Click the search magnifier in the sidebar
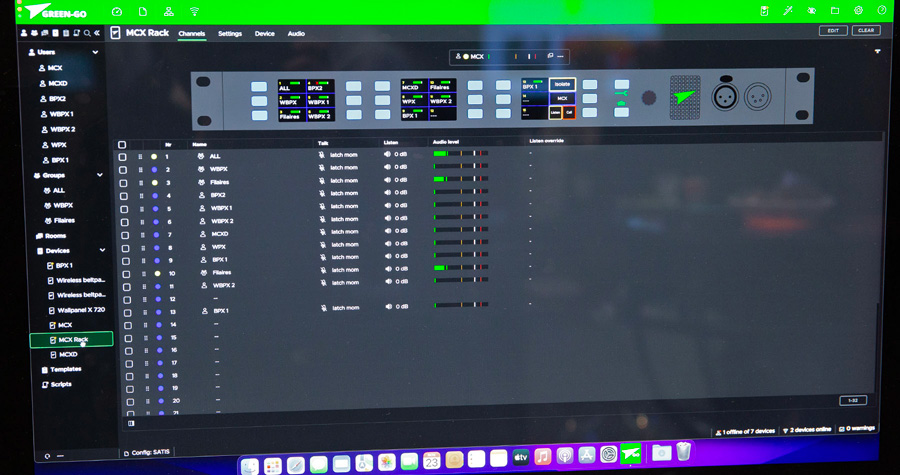Screen dimensions: 900x475 pos(87,33)
